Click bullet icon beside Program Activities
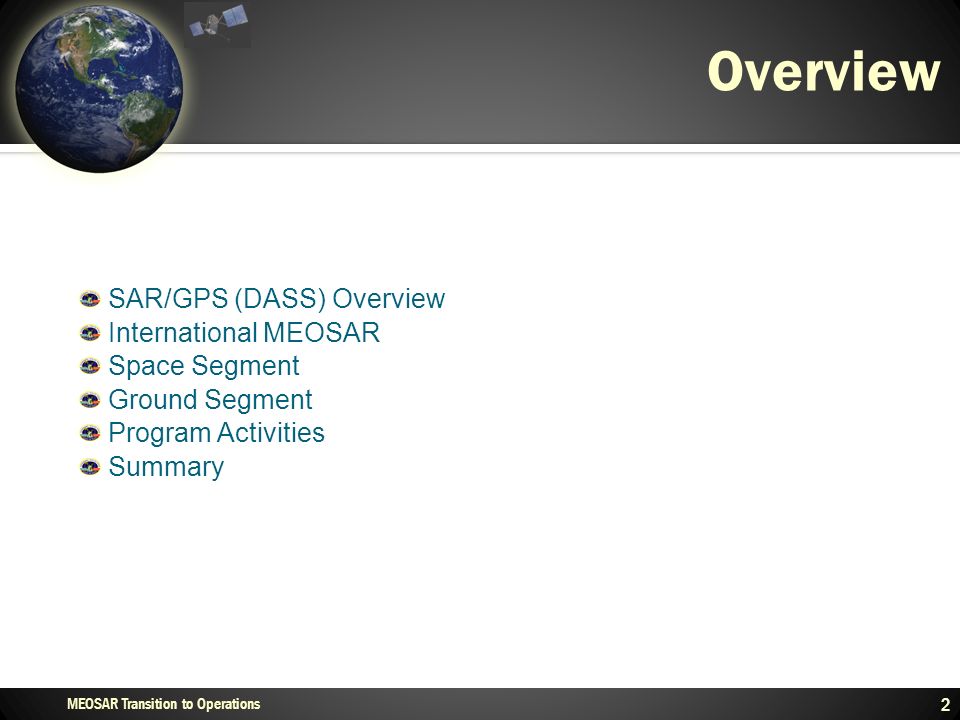 click(x=90, y=433)
